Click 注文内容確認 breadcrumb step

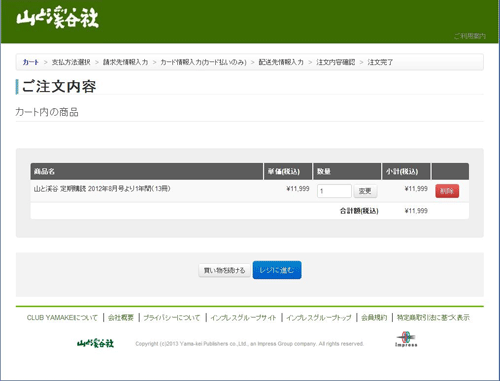pos(336,62)
